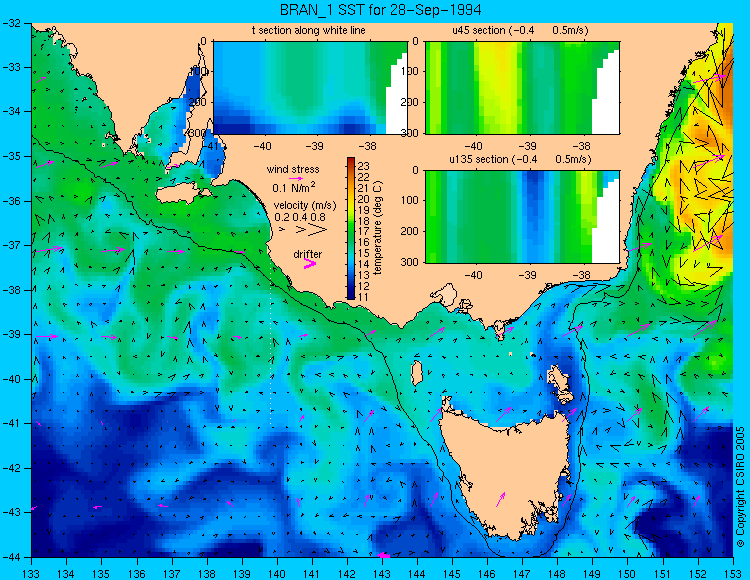Click the magenta drifter legend symbol
This screenshot has height=580, width=750.
click(x=310, y=264)
